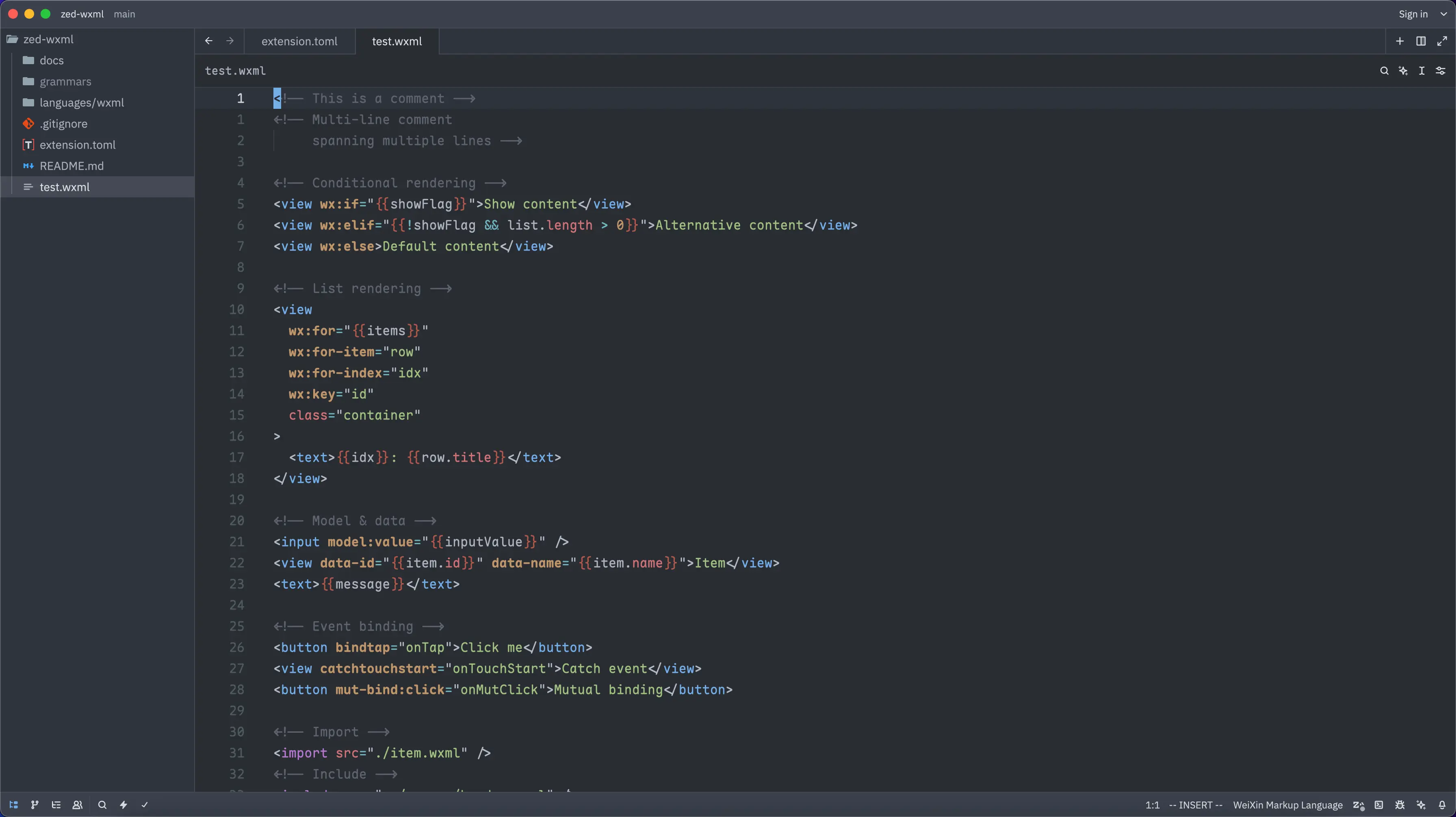The height and width of the screenshot is (817, 1456).
Task: Click the wx:key="id" attribute line
Action: tap(331, 394)
